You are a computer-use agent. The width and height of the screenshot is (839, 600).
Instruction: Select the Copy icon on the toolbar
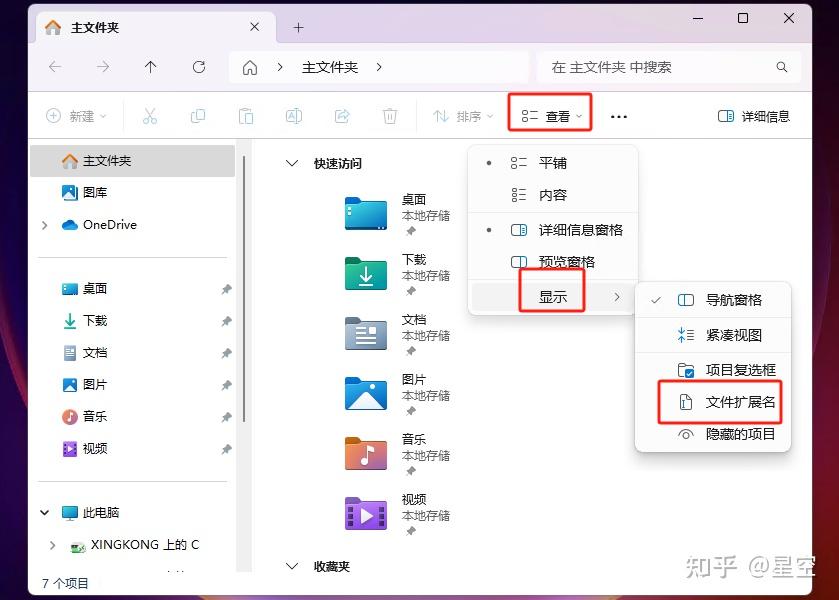pos(198,115)
